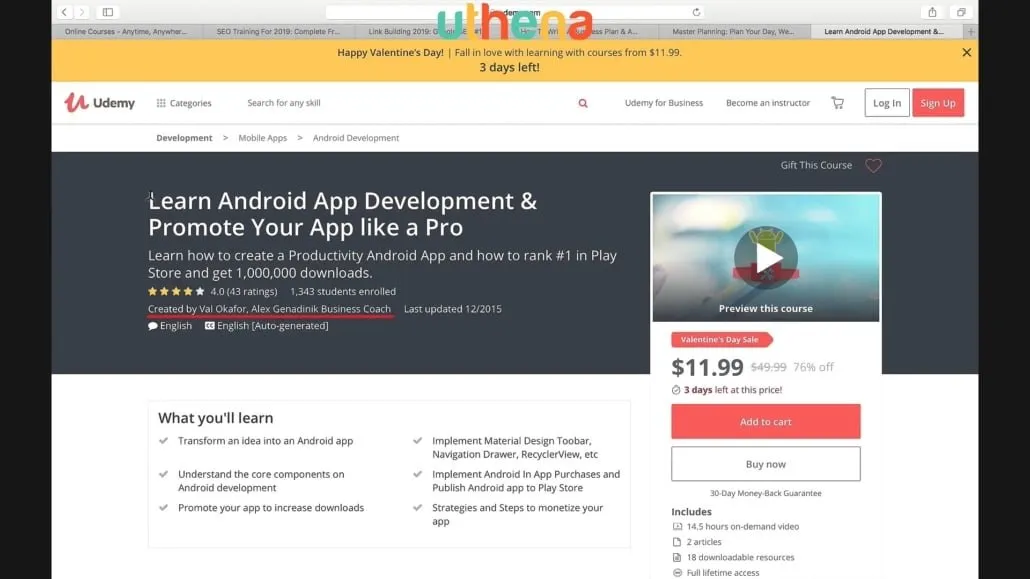The height and width of the screenshot is (579, 1030).
Task: Open instructor Val Okafor's profile
Action: [x=223, y=309]
